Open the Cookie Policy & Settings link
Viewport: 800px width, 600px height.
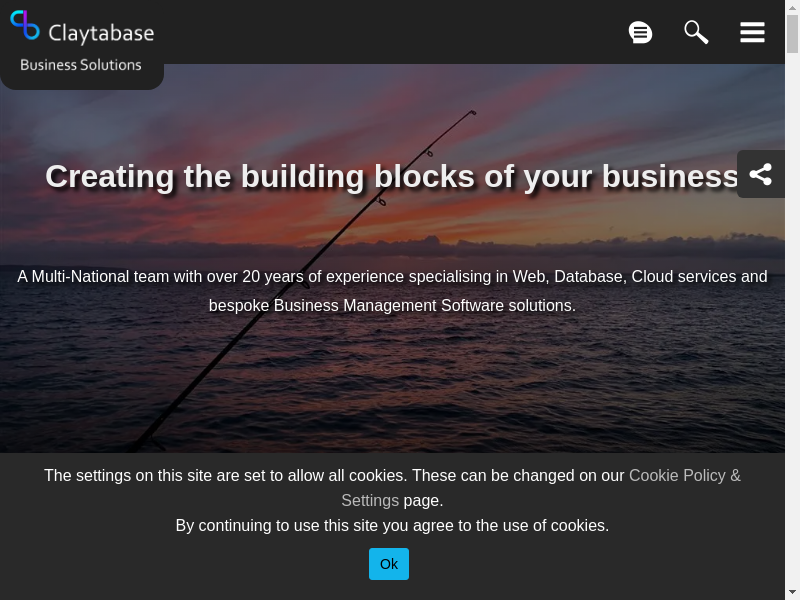point(684,476)
